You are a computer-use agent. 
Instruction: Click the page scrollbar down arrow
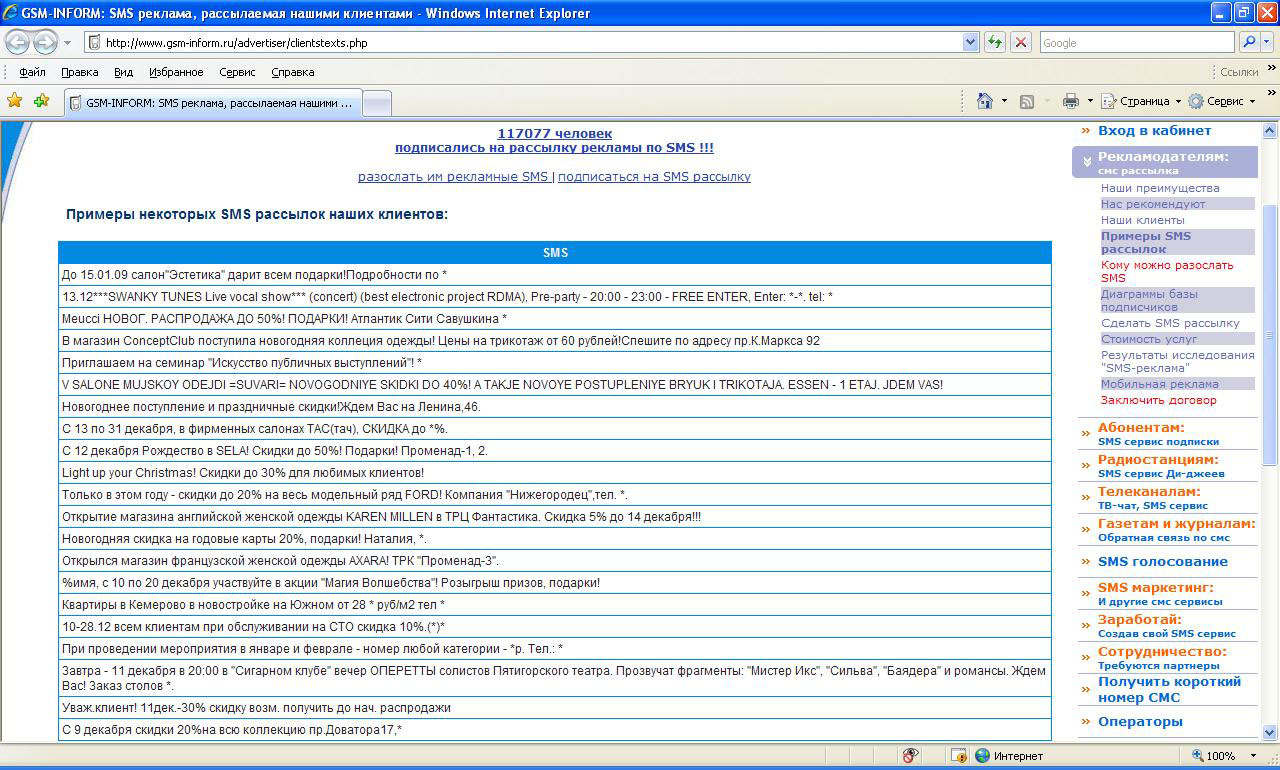pyautogui.click(x=1270, y=732)
